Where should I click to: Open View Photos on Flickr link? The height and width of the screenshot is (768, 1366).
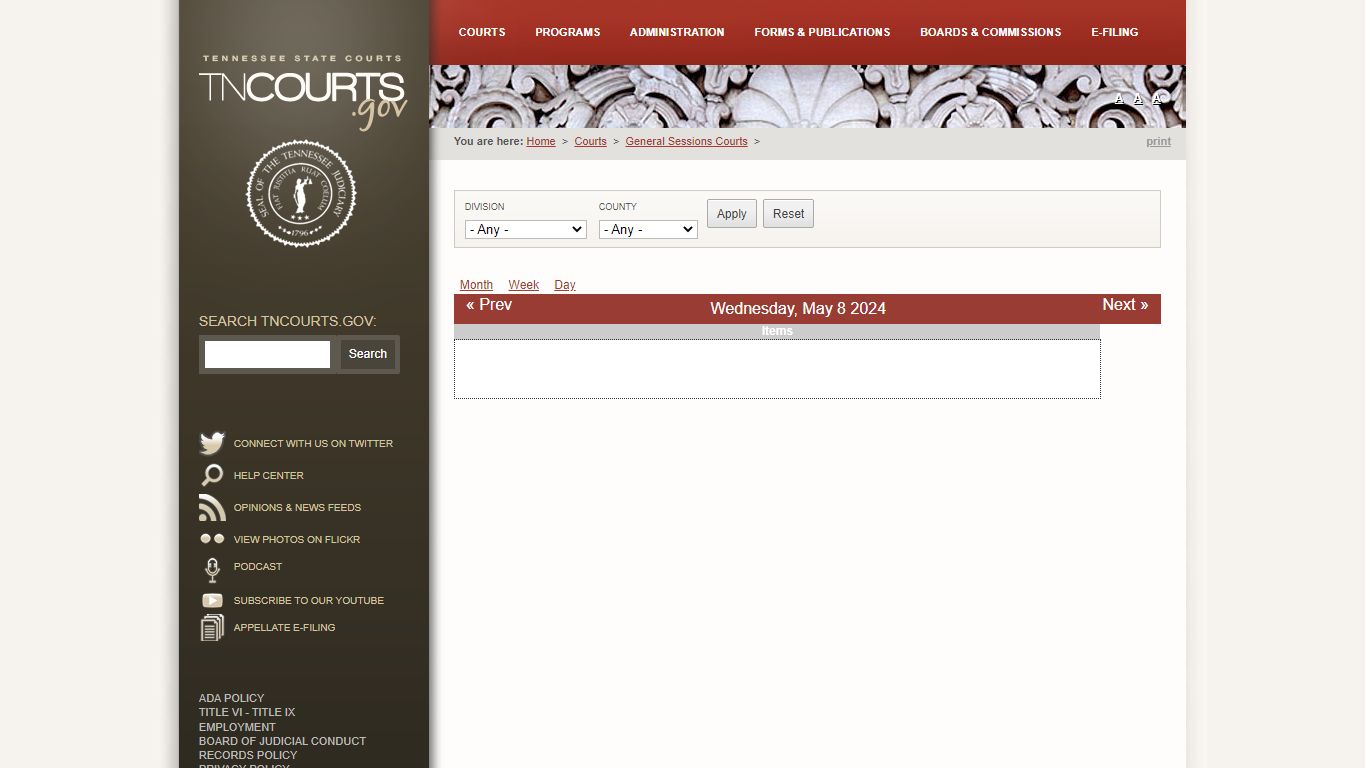[x=297, y=540]
